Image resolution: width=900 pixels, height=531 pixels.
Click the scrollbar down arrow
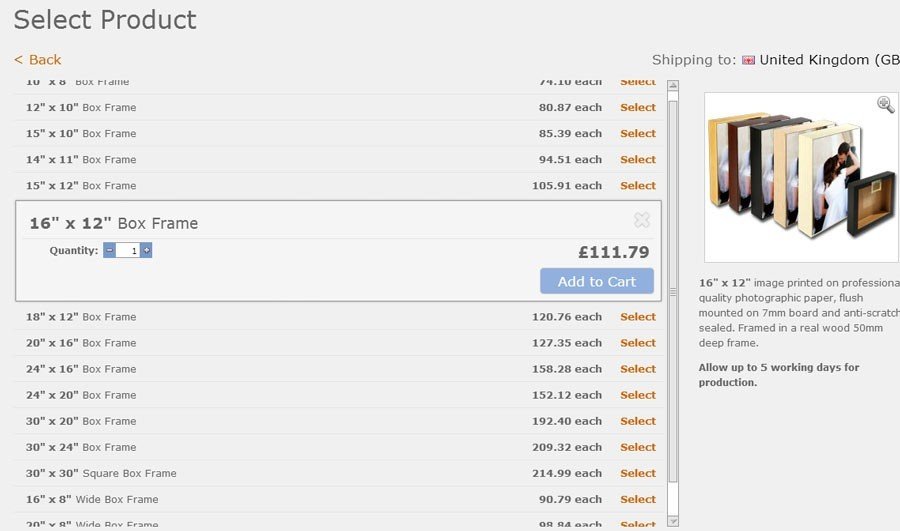coord(673,521)
